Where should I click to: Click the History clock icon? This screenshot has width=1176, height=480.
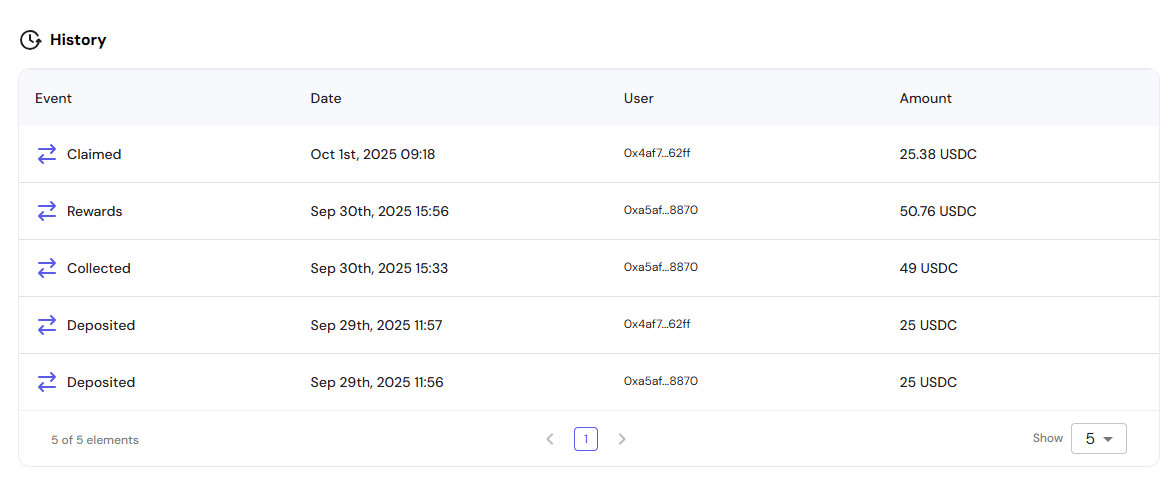tap(31, 40)
